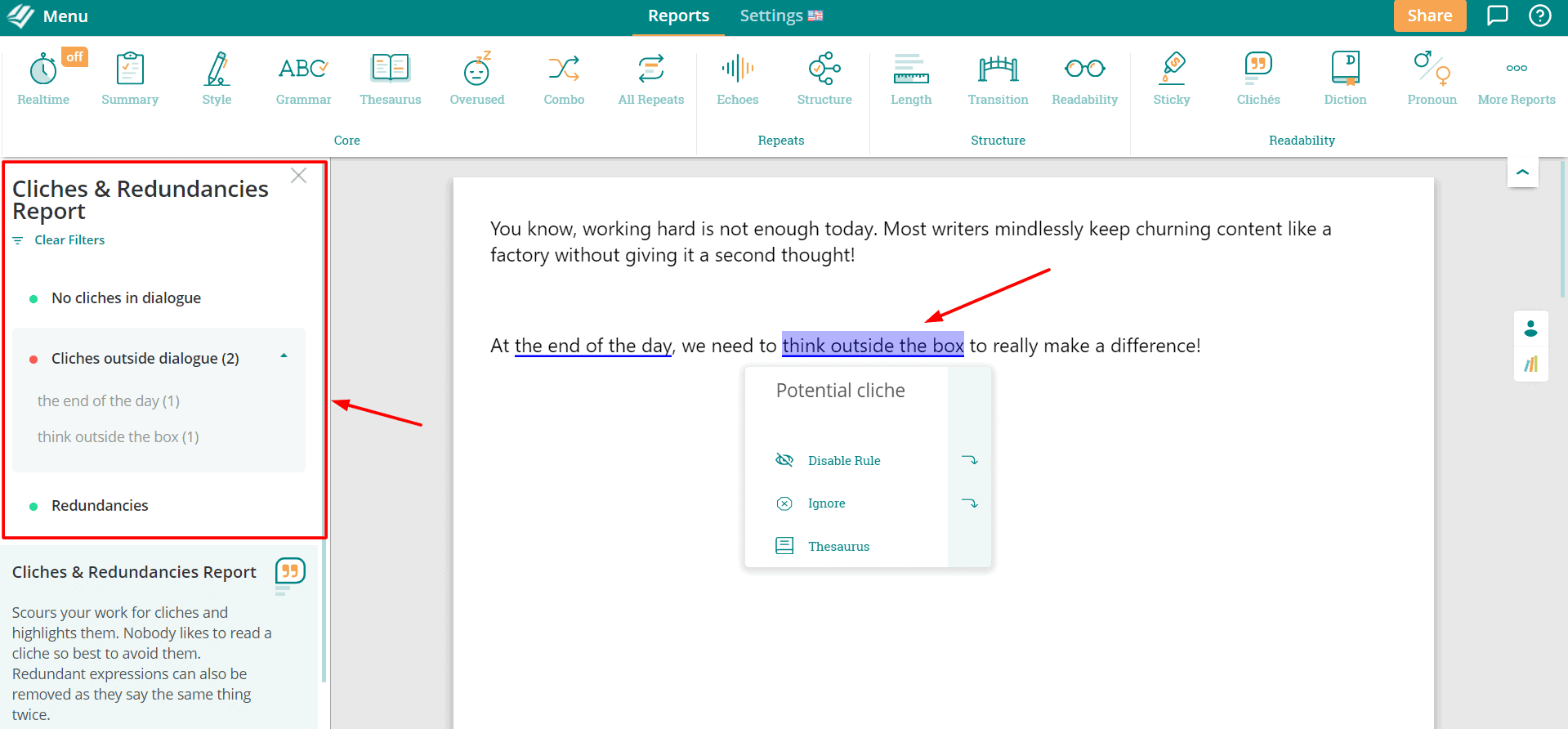Click the orange Share button
Viewport: 1568px width, 729px height.
(x=1429, y=16)
